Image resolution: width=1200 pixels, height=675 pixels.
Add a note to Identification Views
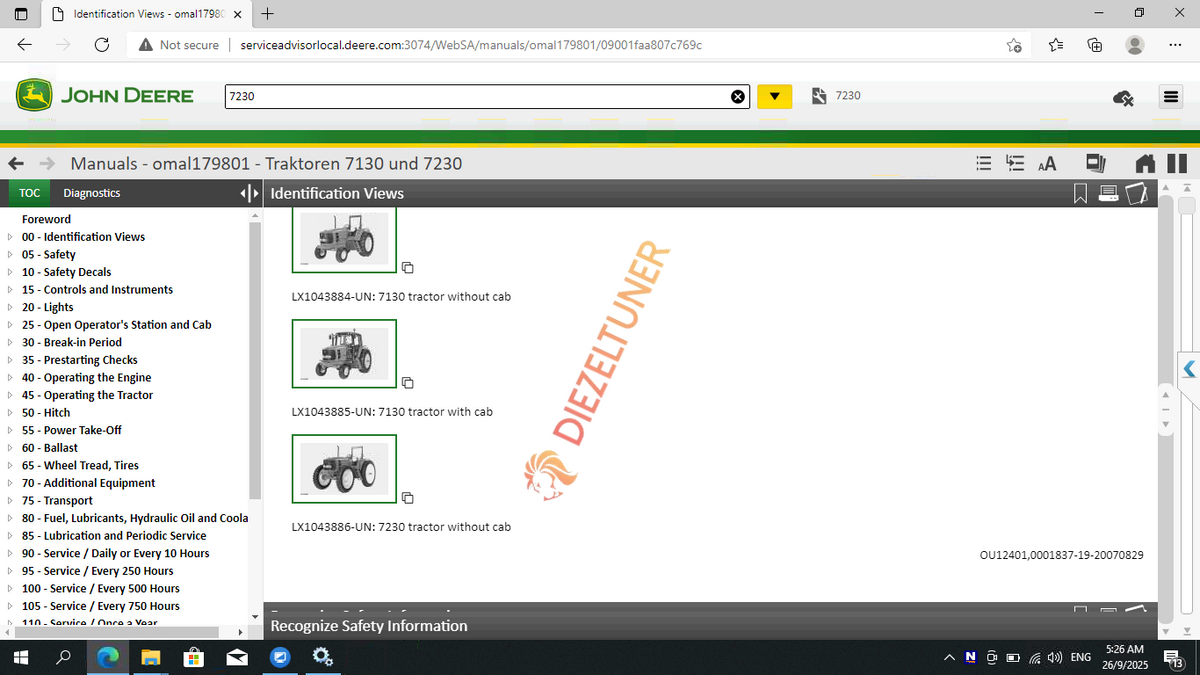pyautogui.click(x=1135, y=193)
